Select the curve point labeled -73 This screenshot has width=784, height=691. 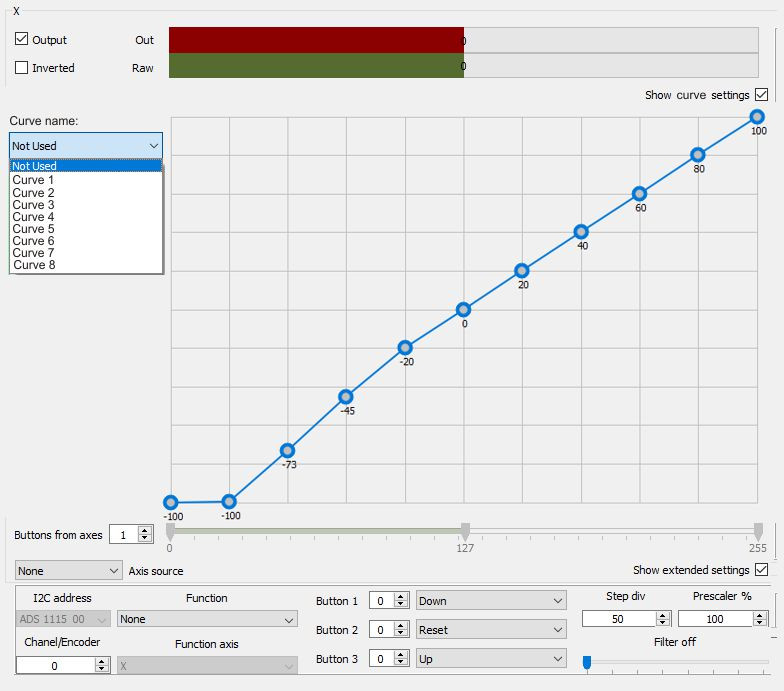[287, 450]
